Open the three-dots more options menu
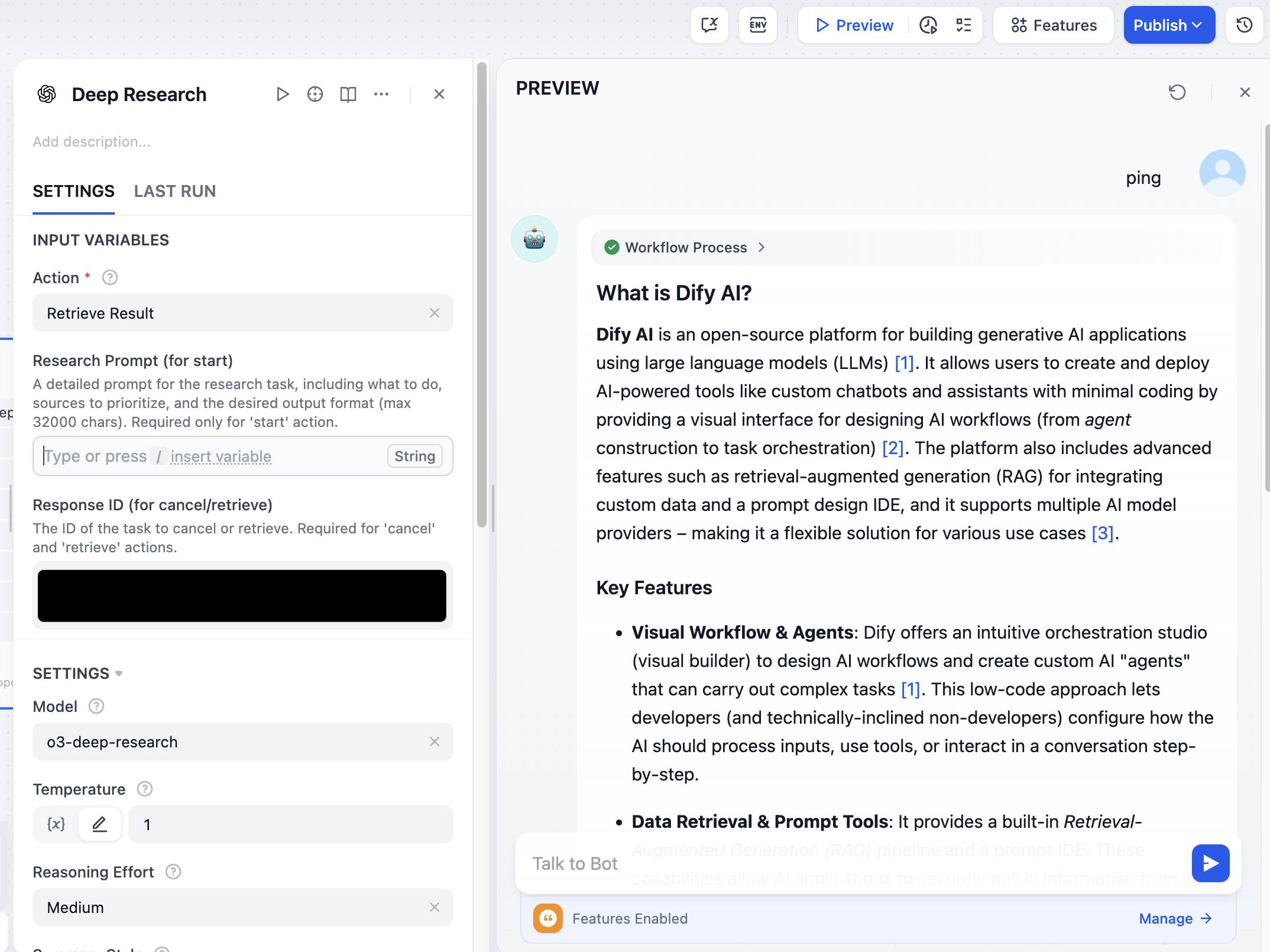 point(381,94)
